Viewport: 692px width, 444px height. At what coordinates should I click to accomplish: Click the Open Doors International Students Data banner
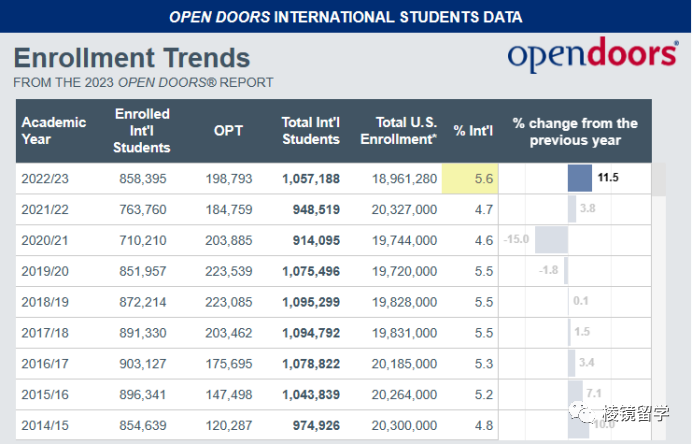(x=346, y=17)
